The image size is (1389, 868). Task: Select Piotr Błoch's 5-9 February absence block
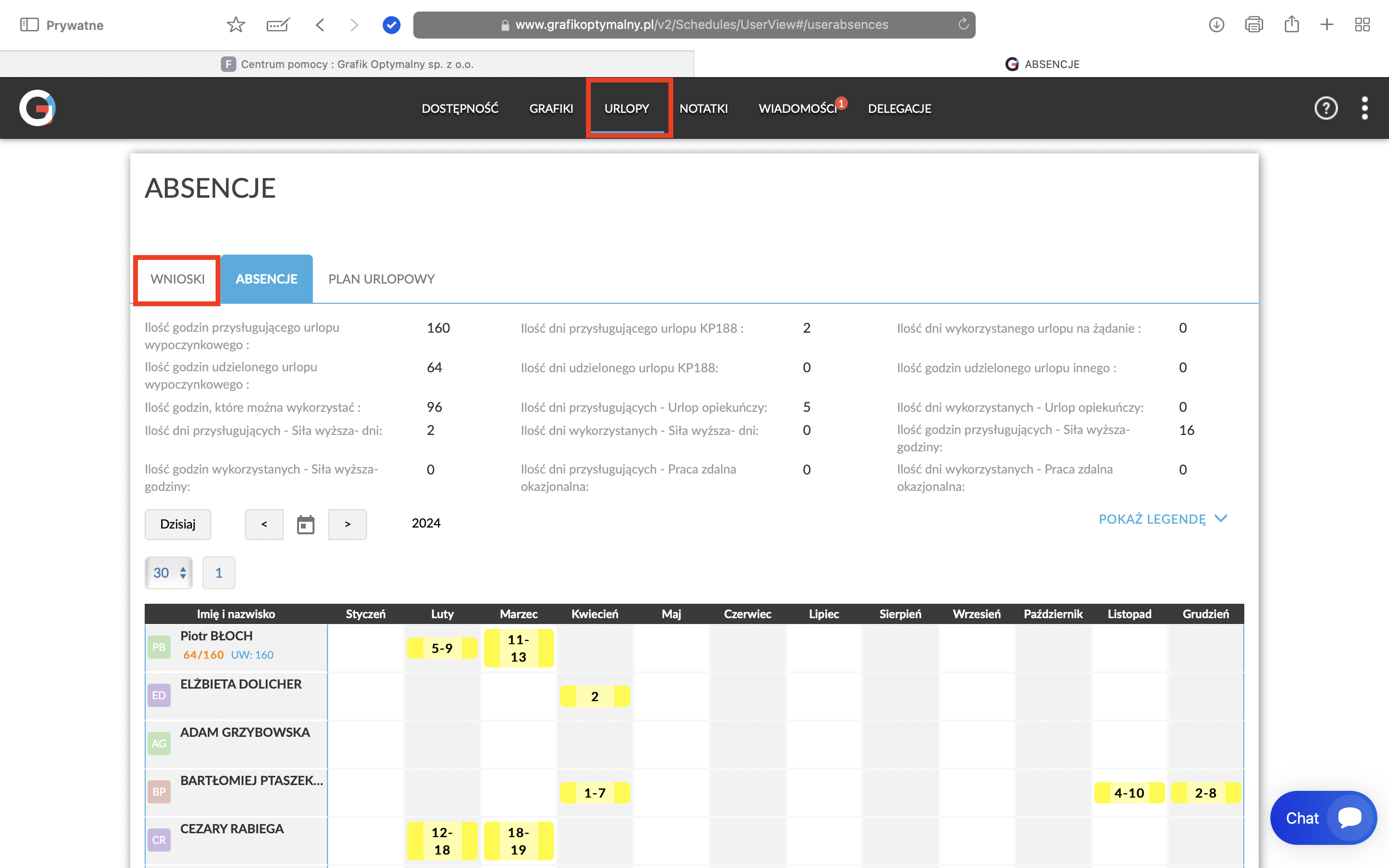[442, 648]
